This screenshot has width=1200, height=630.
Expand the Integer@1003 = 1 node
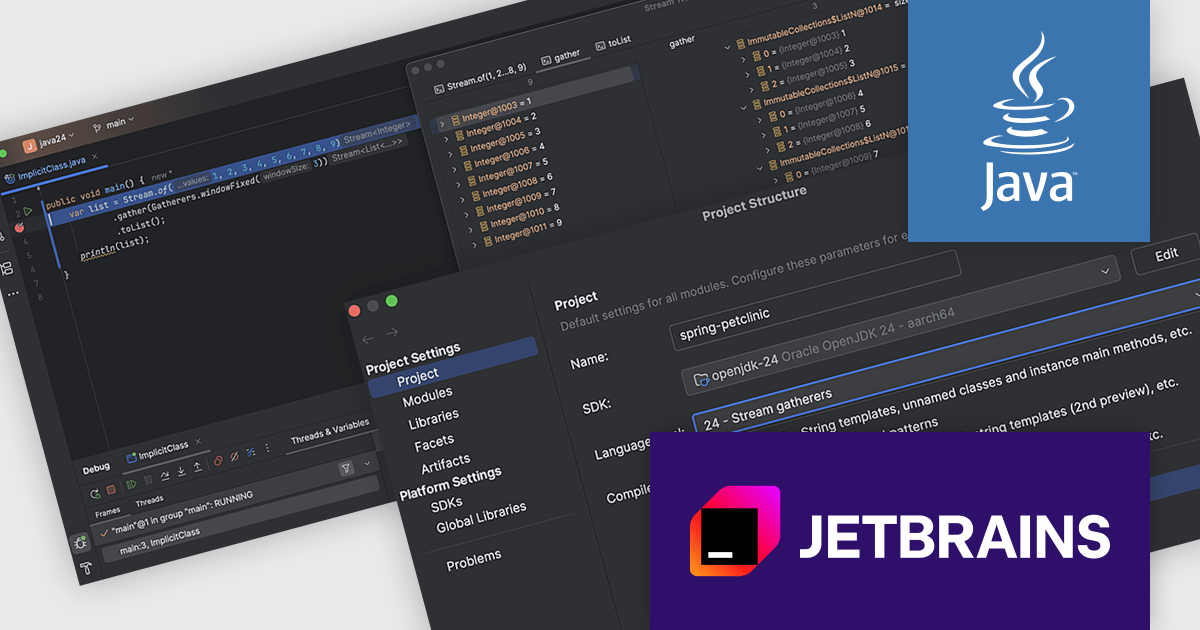click(x=442, y=123)
